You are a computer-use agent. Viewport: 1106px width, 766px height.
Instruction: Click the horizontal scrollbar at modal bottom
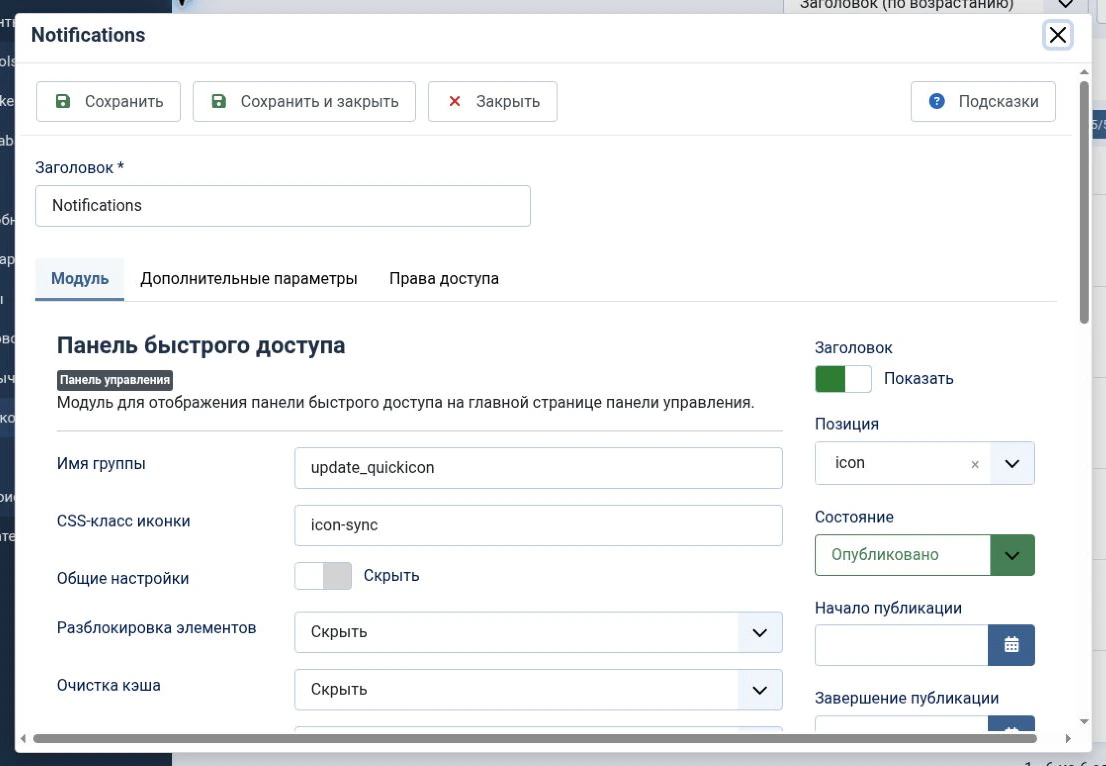point(535,738)
